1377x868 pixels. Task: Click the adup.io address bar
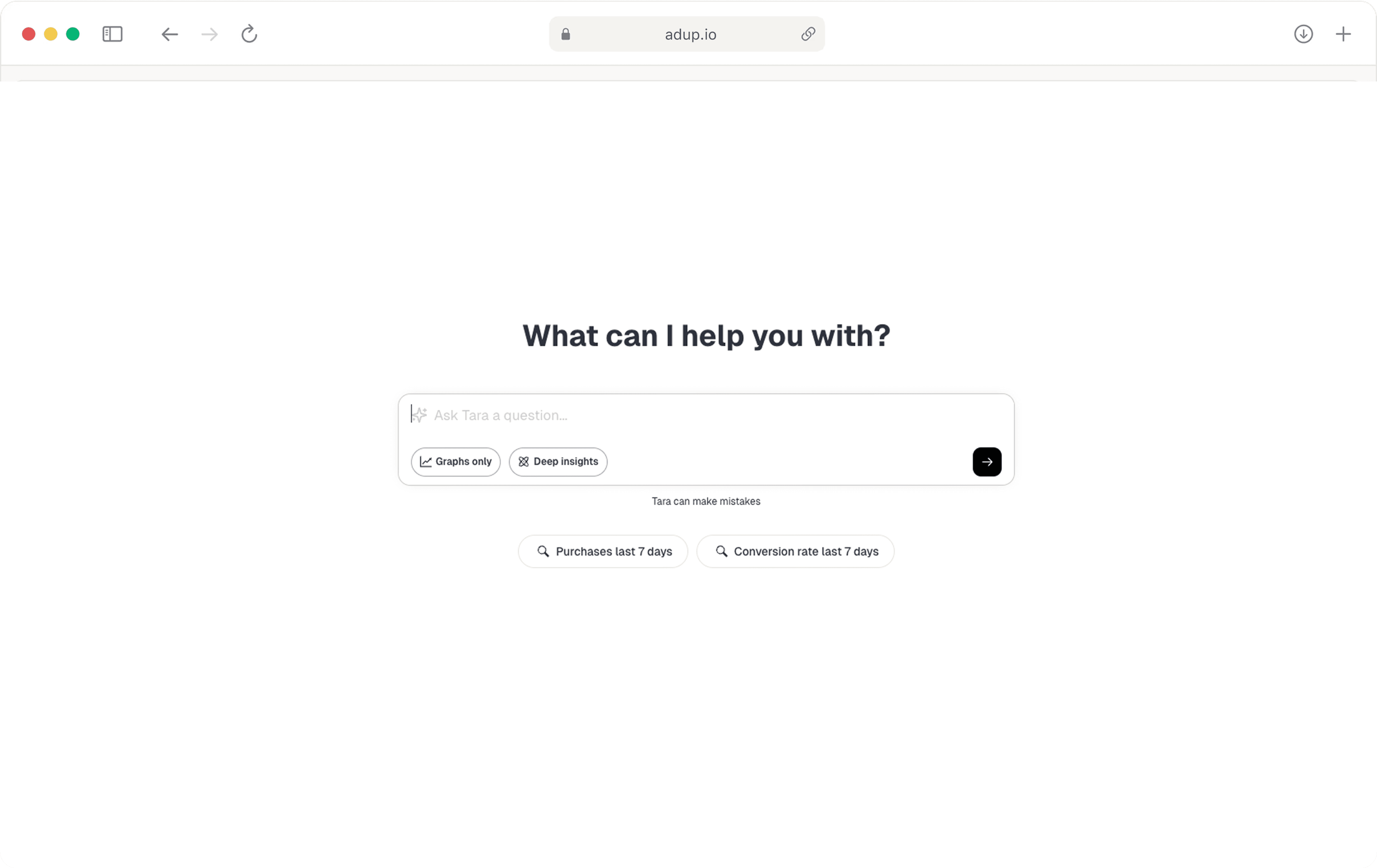pyautogui.click(x=687, y=34)
